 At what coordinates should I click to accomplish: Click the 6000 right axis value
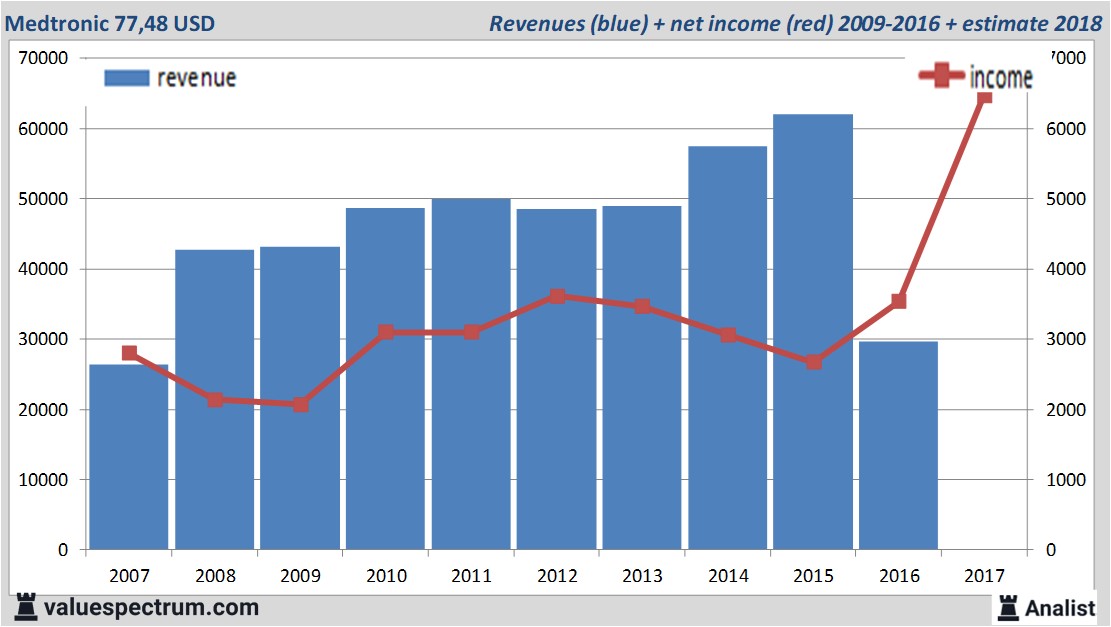tap(1066, 129)
